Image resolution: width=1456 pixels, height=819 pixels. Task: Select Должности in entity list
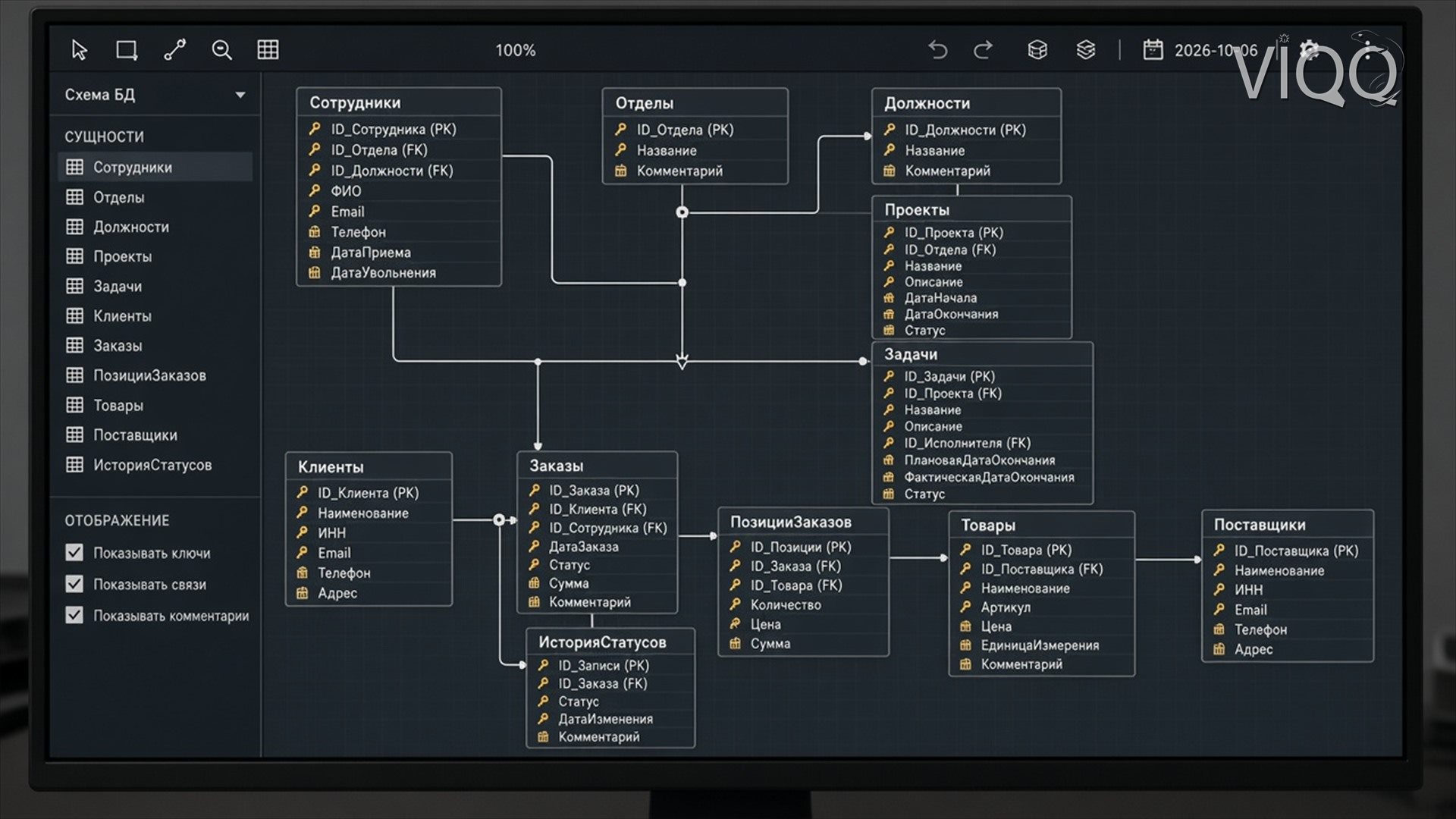(155, 227)
